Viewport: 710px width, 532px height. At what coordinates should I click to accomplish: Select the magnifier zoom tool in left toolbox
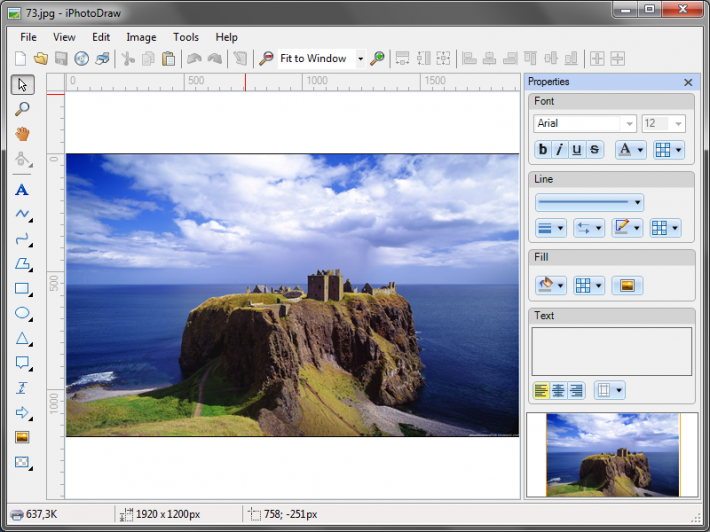coord(22,109)
